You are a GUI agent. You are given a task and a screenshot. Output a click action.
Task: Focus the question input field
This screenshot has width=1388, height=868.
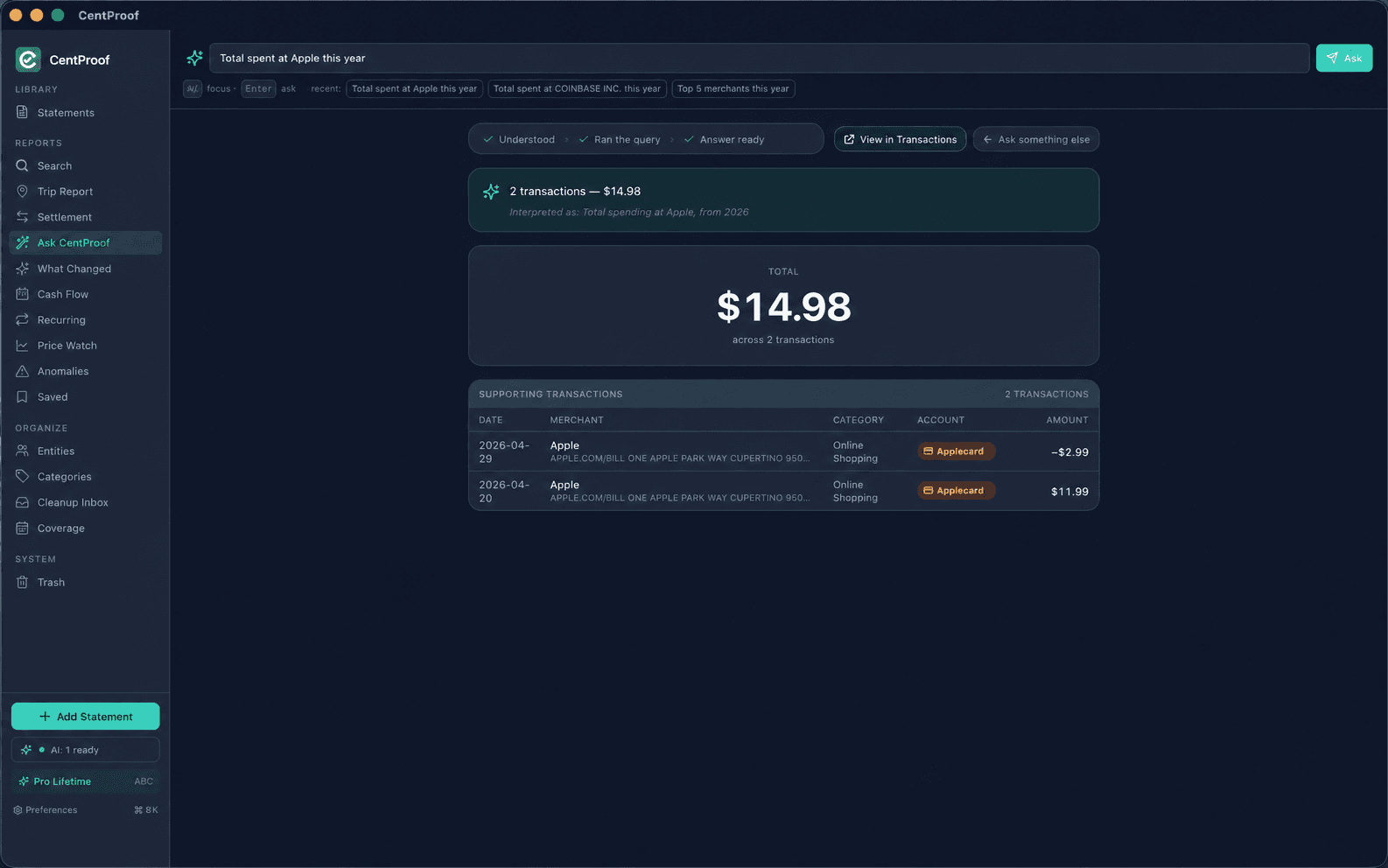760,58
